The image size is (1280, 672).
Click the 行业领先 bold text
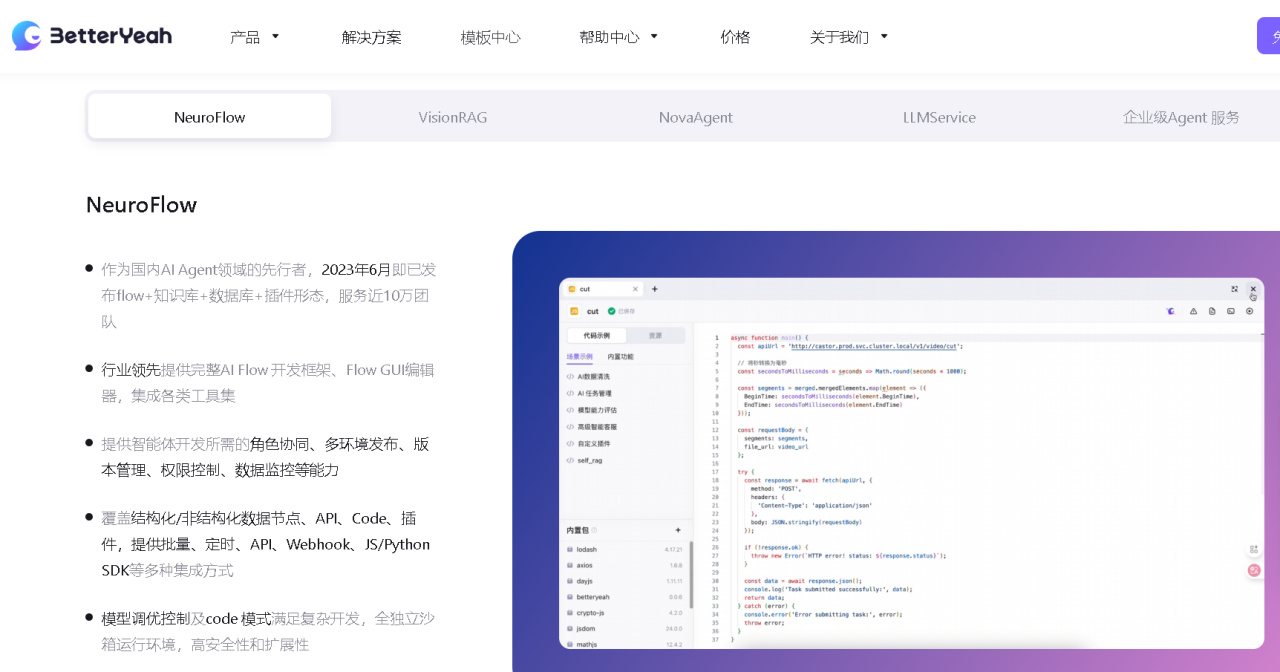pyautogui.click(x=131, y=370)
